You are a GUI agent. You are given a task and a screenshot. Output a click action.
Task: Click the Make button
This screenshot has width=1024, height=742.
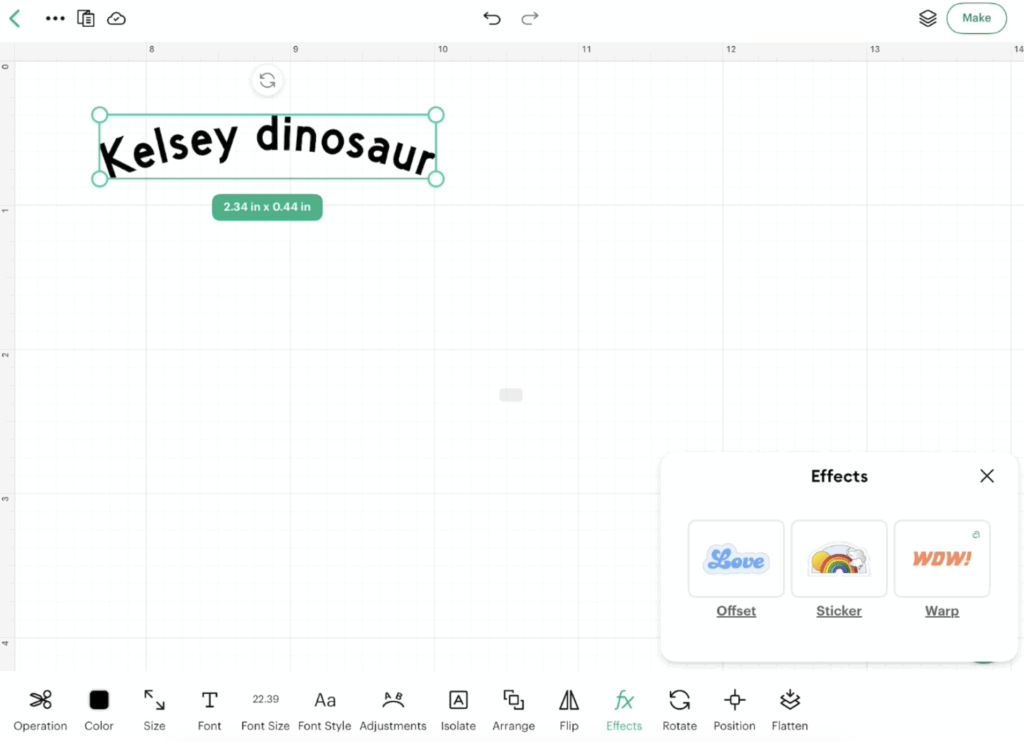pyautogui.click(x=976, y=18)
